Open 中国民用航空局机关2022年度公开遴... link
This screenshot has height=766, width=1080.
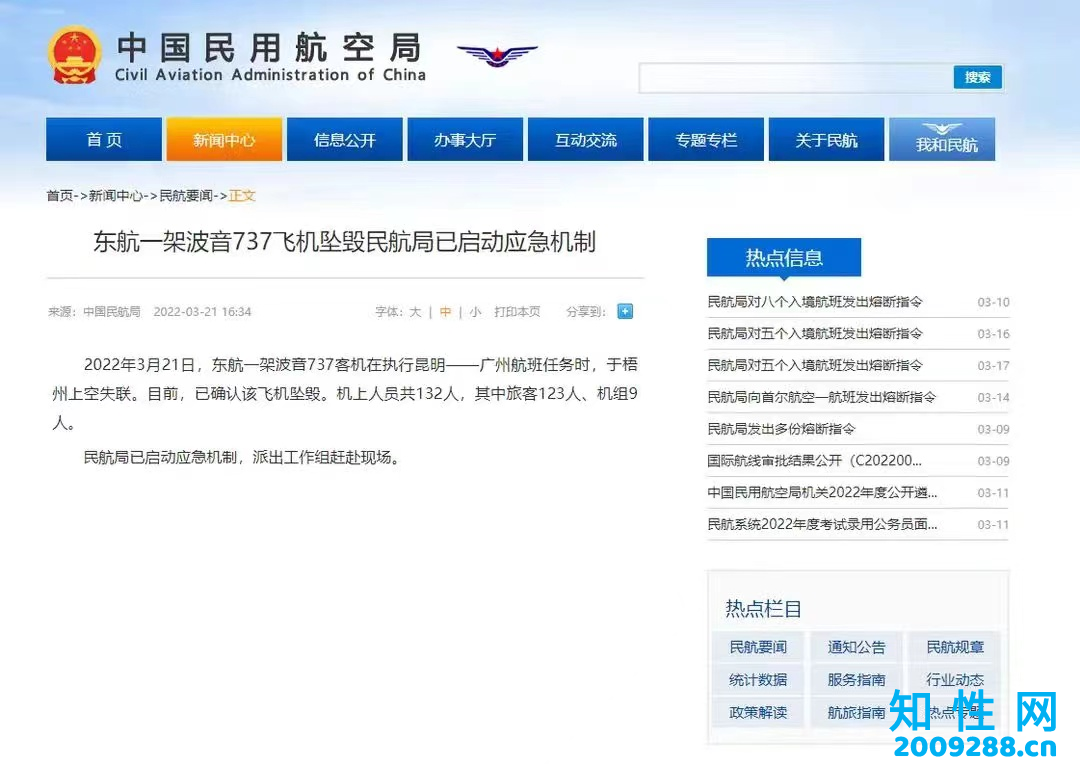(x=822, y=492)
